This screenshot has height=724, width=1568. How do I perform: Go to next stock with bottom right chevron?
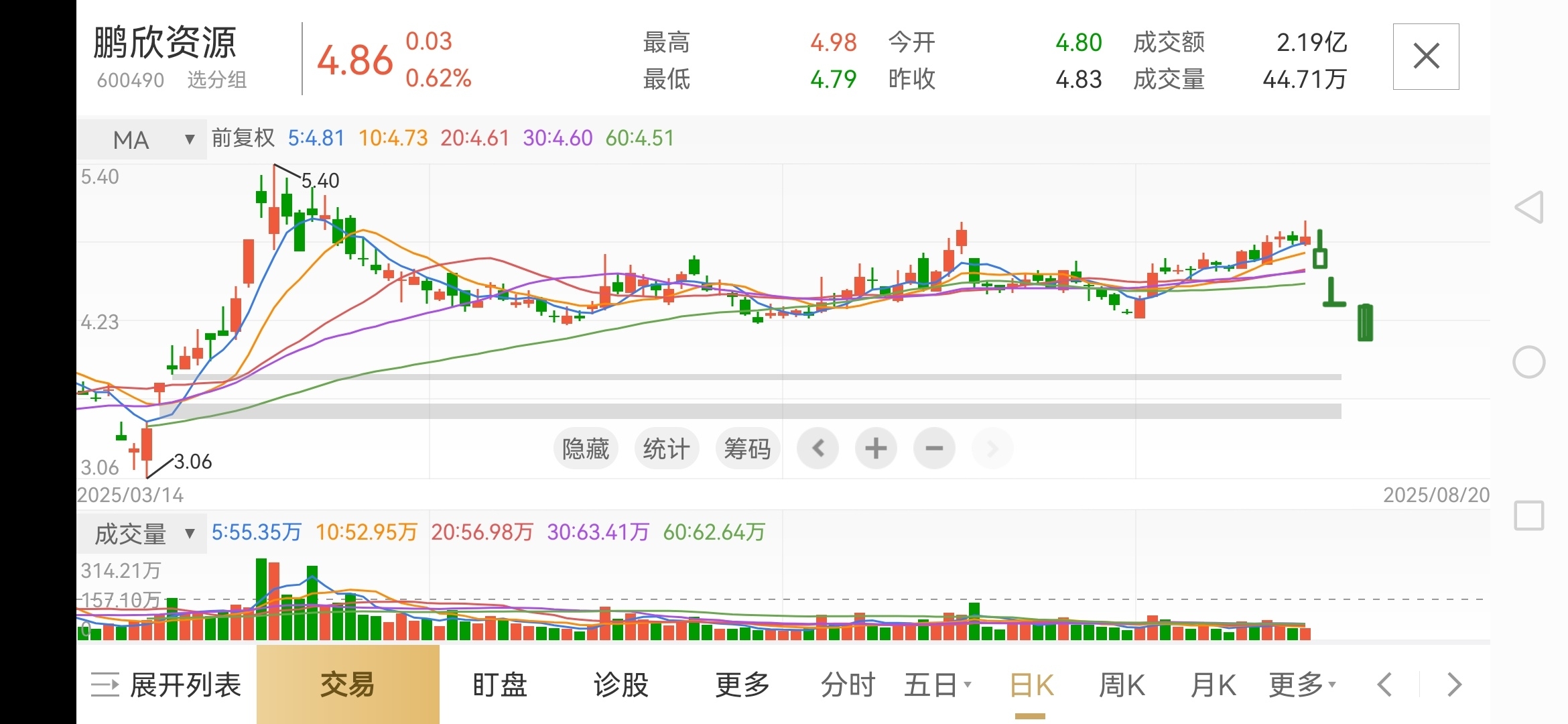1454,684
